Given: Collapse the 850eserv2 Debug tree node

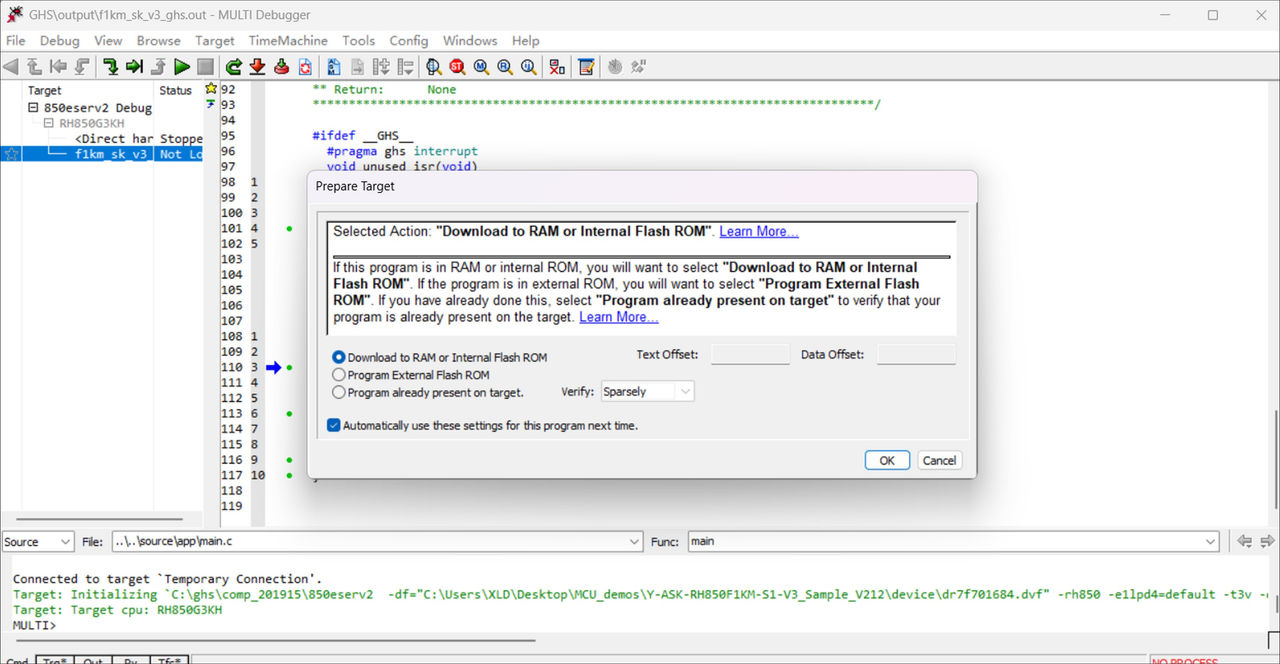Looking at the screenshot, I should click(x=33, y=108).
